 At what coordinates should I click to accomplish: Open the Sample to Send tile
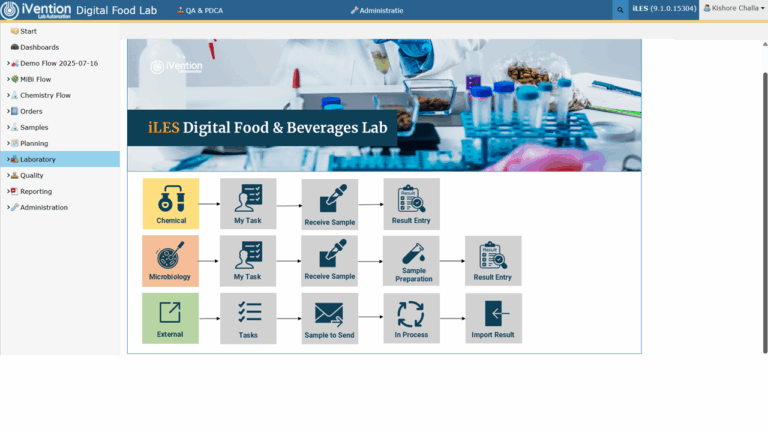tap(330, 318)
